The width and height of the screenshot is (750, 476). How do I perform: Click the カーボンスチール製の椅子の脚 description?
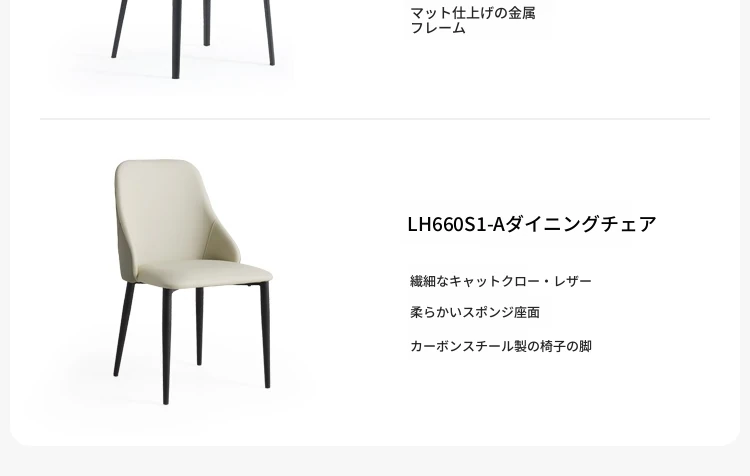pyautogui.click(x=501, y=346)
